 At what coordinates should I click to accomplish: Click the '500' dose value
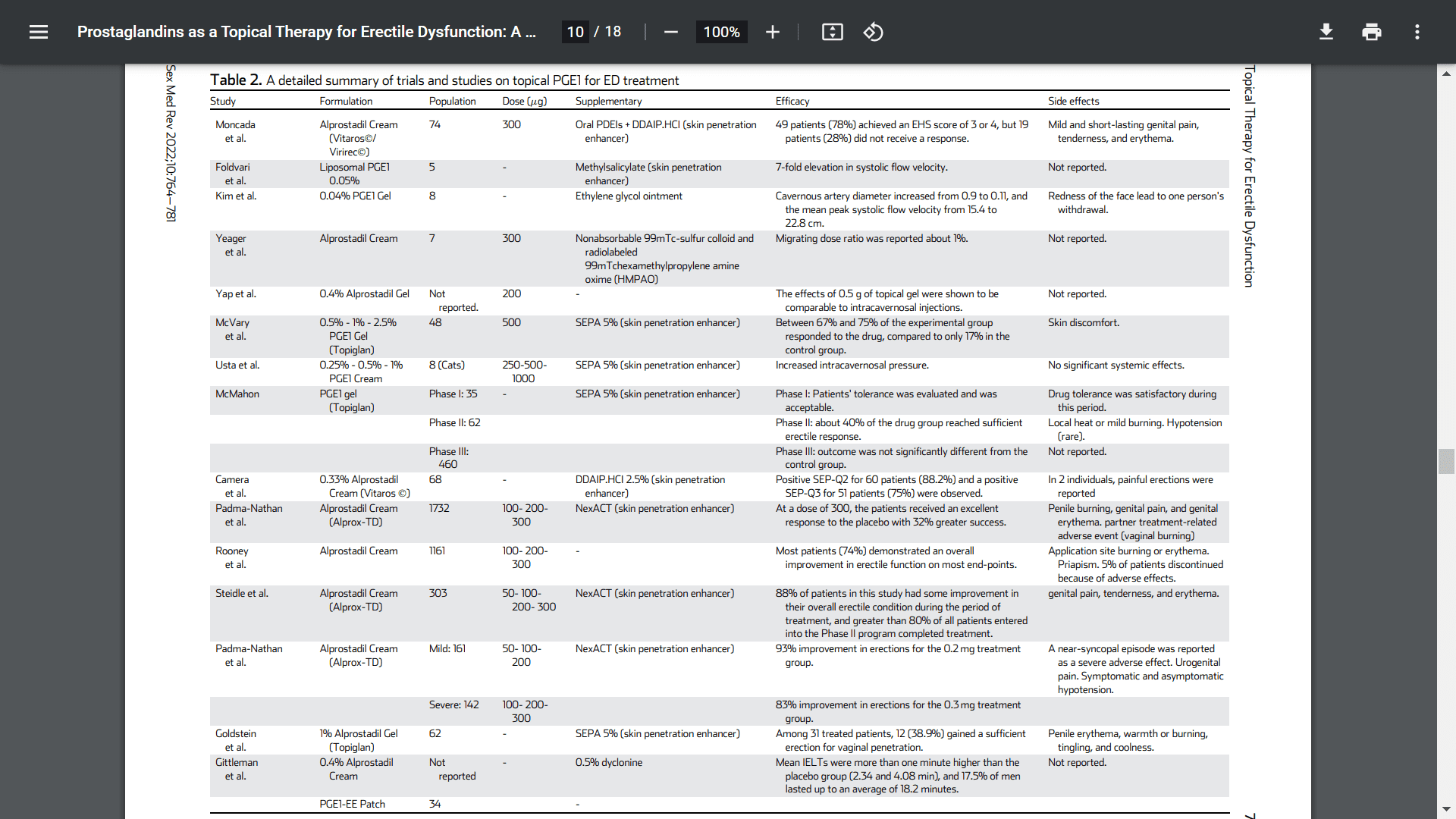click(511, 322)
